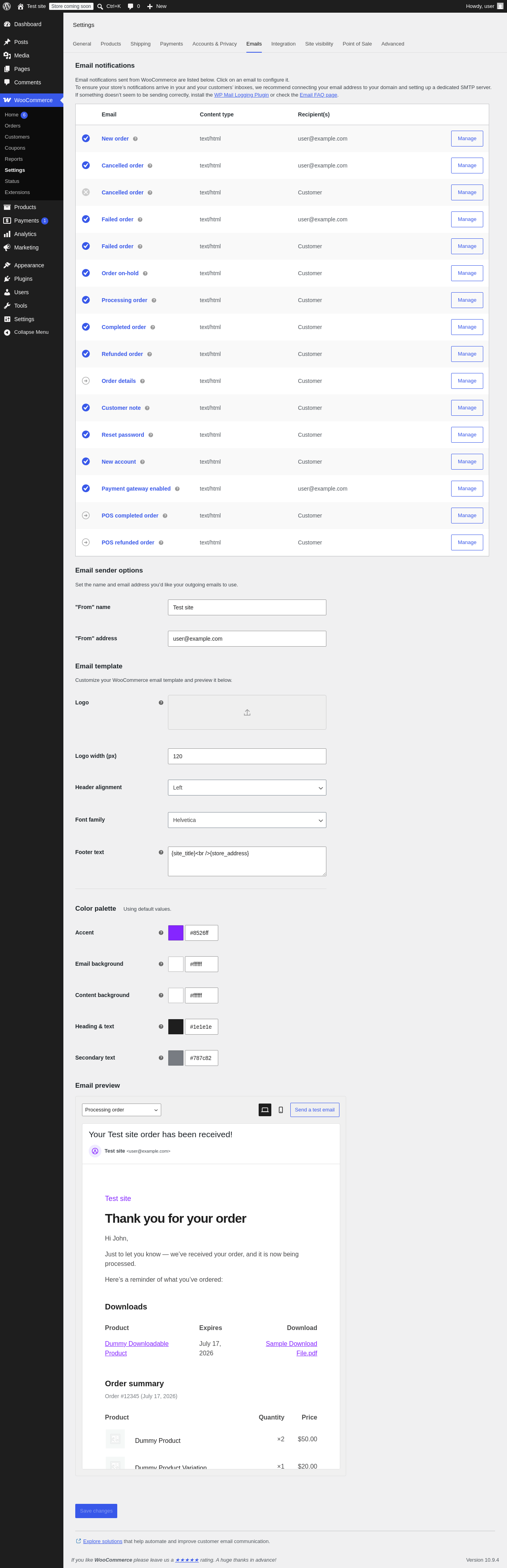Open the Payment gateway enabled email link

pos(136,489)
